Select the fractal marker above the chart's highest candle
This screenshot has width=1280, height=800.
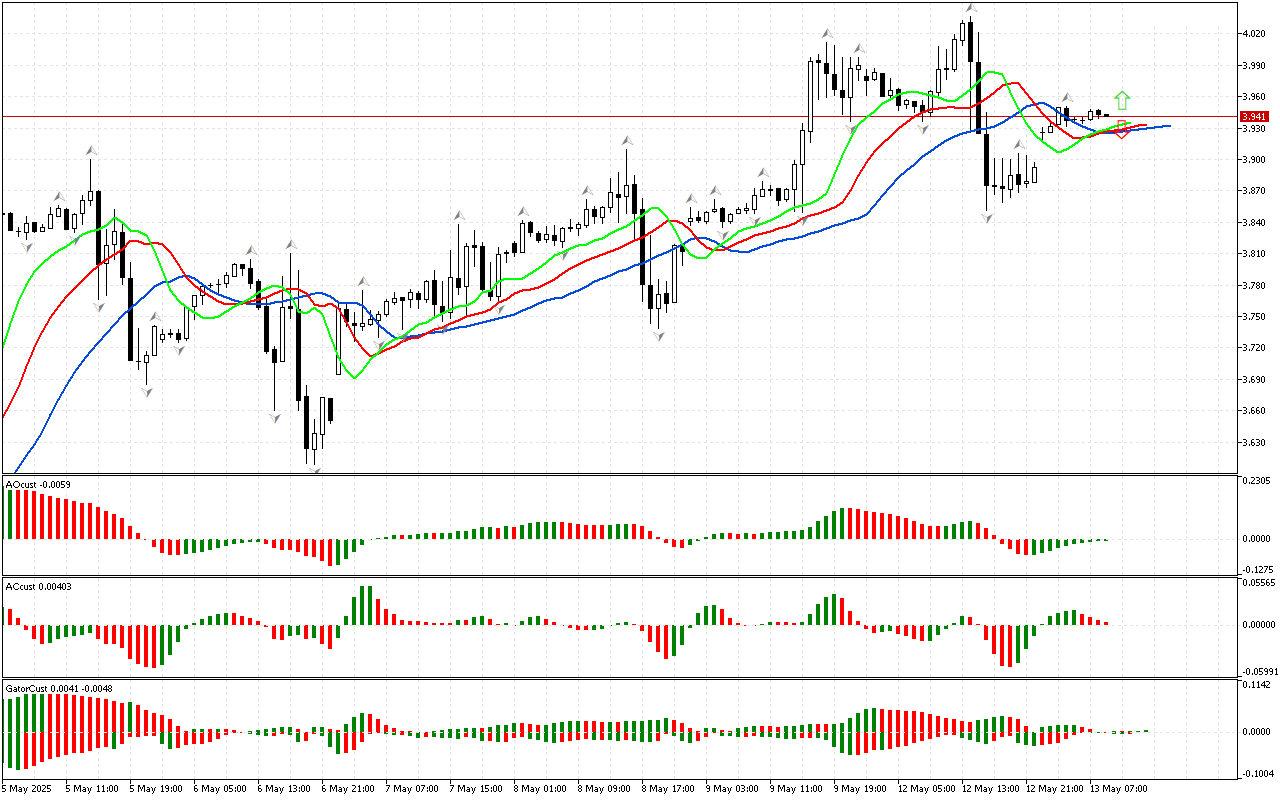(x=970, y=8)
